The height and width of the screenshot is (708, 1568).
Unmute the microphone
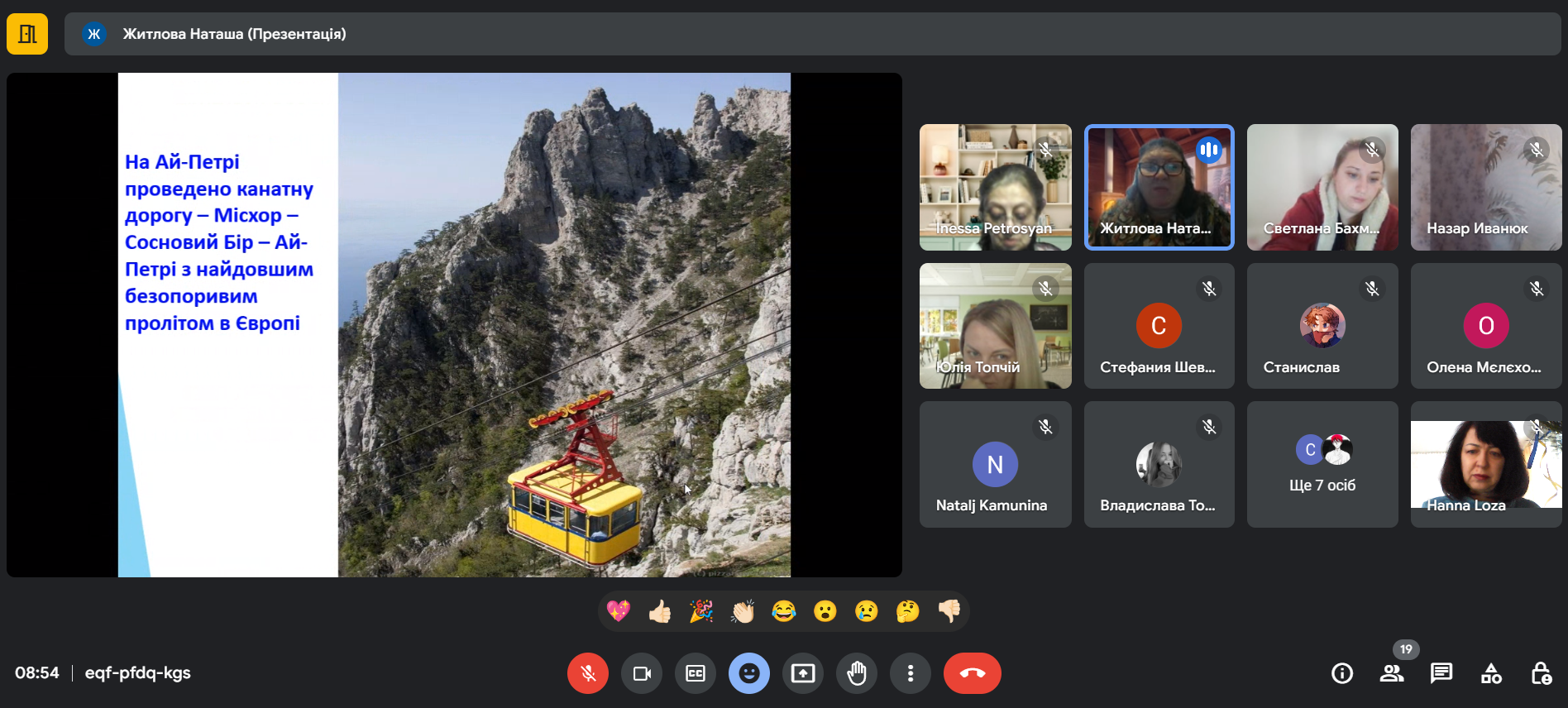587,673
